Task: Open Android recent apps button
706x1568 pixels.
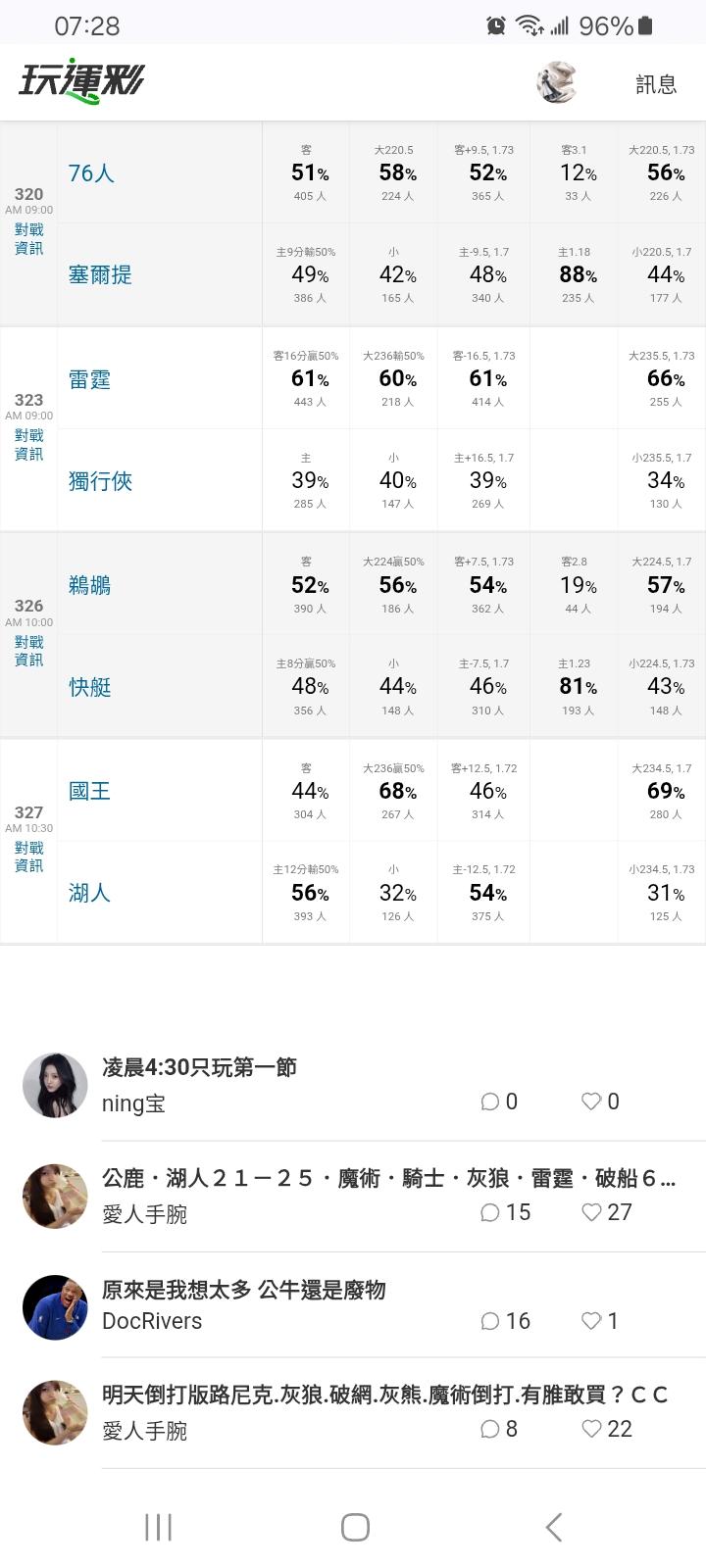Action: point(158,1527)
